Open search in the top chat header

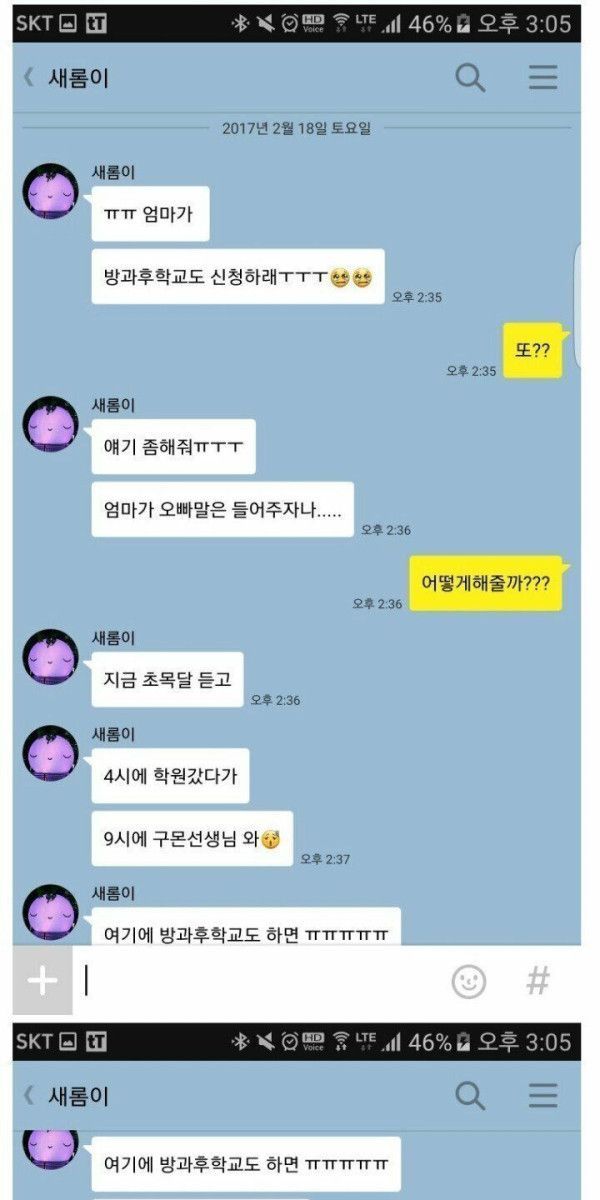point(470,77)
